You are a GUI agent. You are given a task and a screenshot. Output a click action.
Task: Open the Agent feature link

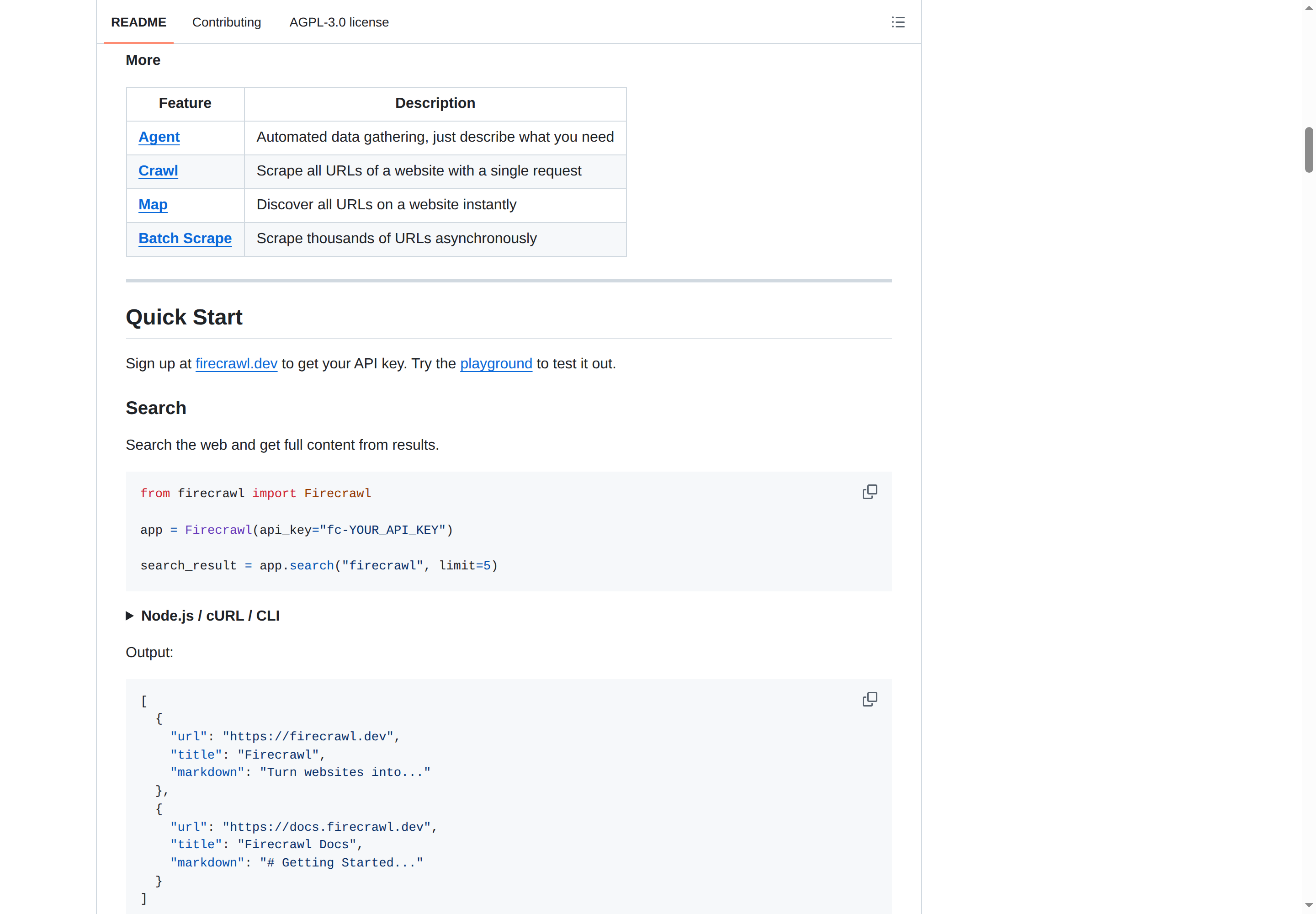[159, 137]
